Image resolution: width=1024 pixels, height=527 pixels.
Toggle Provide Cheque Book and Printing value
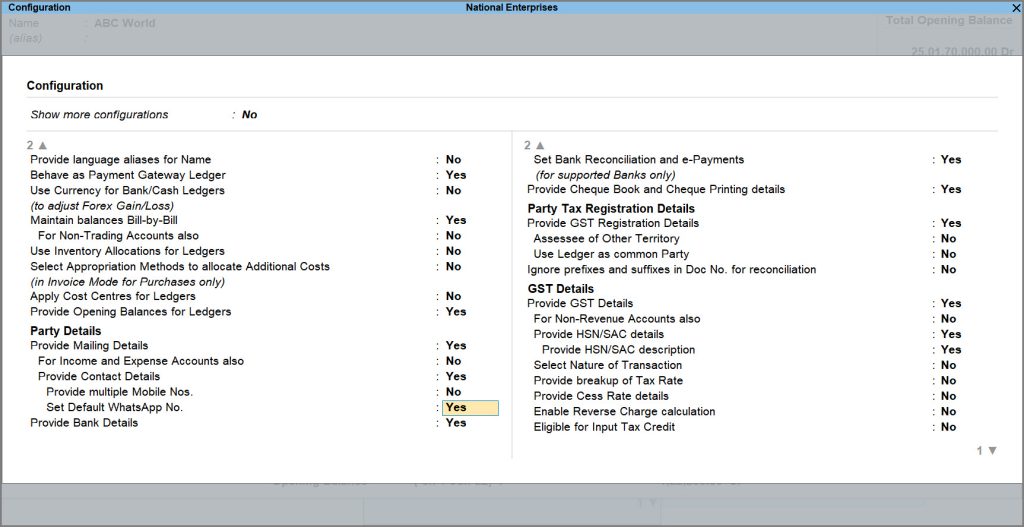951,189
